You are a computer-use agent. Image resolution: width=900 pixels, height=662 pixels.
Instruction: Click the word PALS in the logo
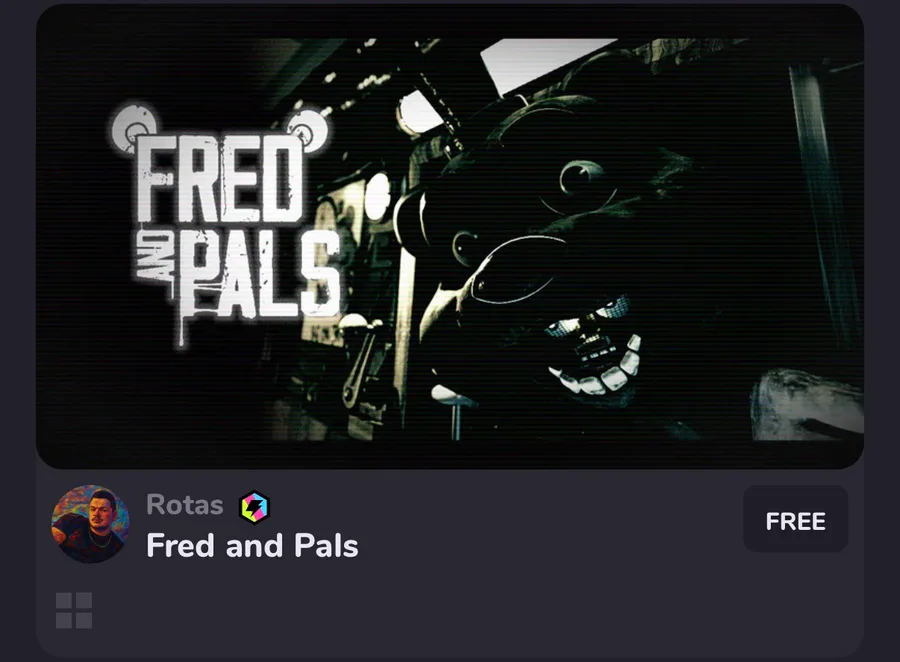pyautogui.click(x=258, y=274)
